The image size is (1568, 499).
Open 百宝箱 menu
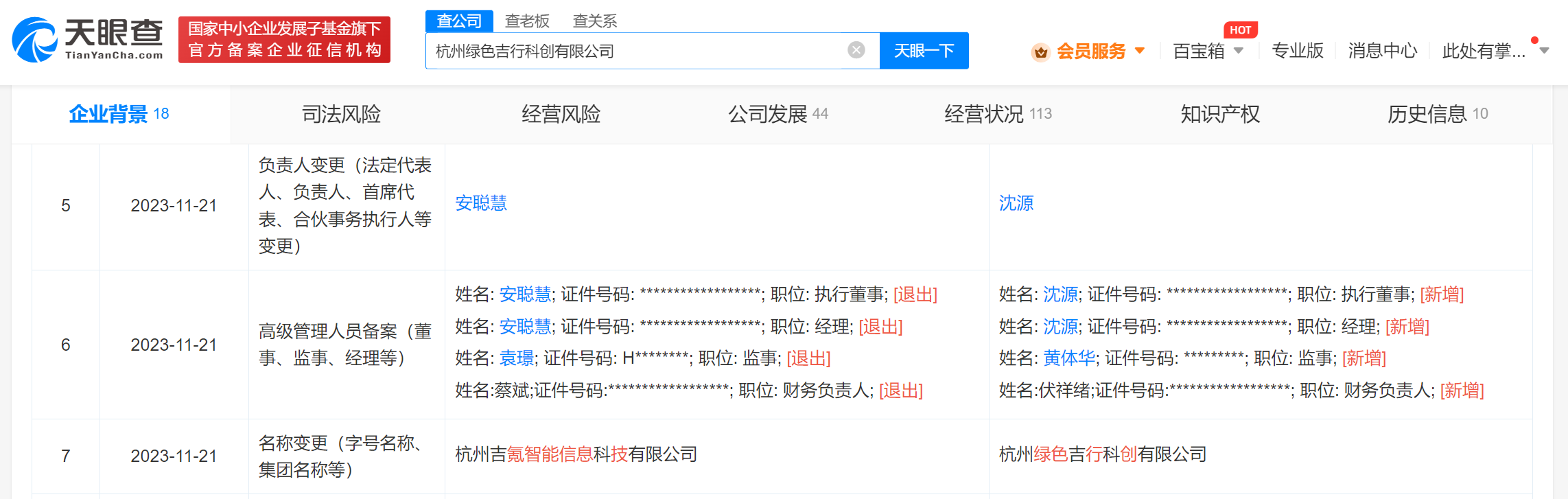1199,51
